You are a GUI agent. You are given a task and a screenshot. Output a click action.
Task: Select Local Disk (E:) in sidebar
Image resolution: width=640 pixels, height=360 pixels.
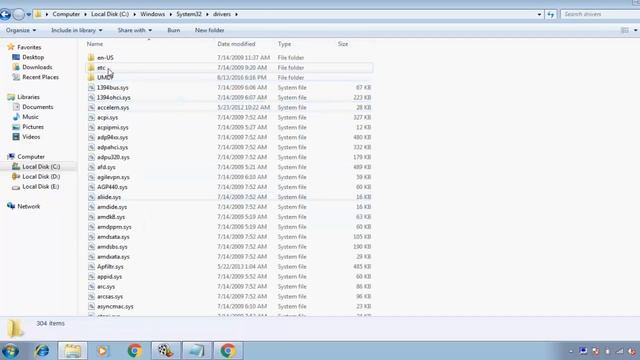click(40, 187)
